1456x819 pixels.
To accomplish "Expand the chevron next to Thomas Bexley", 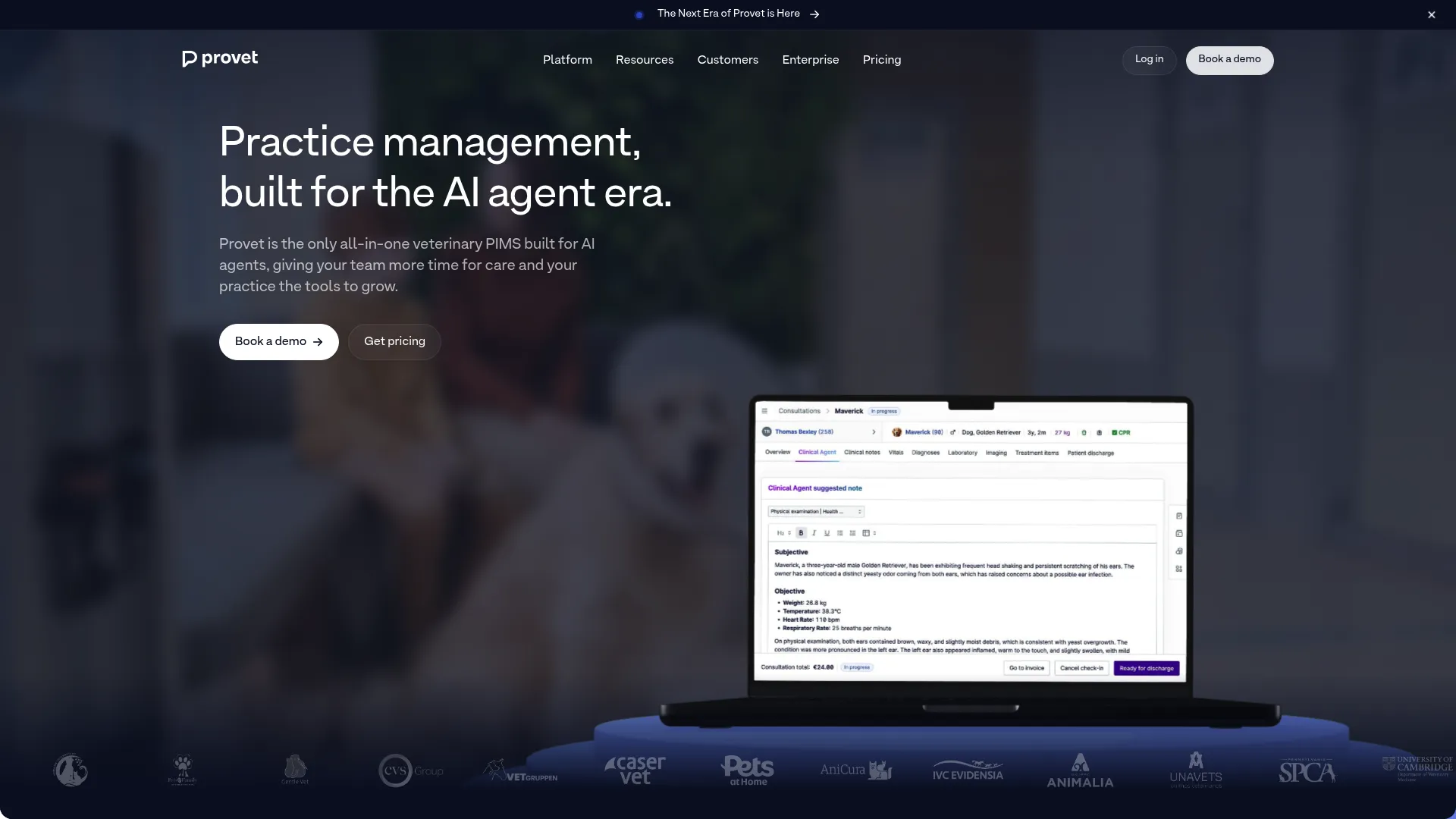I will coord(874,432).
